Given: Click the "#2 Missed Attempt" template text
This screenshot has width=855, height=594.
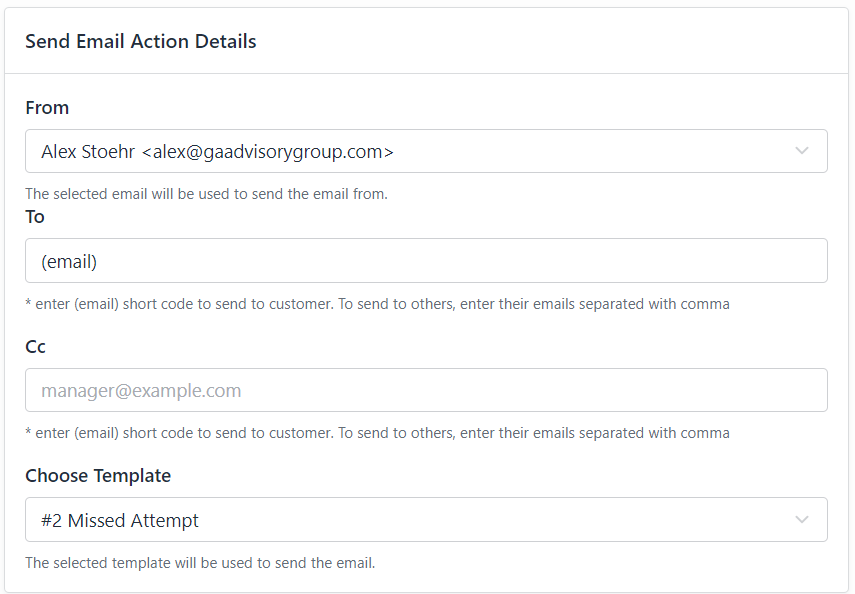Looking at the screenshot, I should tap(120, 520).
